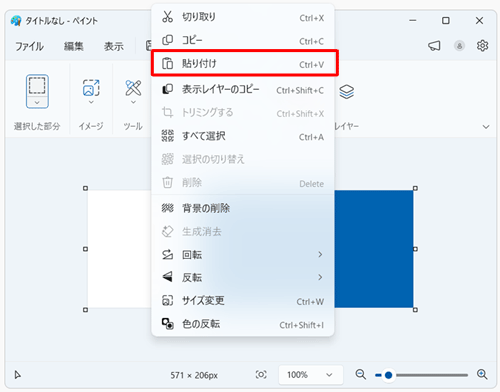500x392 pixels.
Task: Click the select-all icon beside すべて選択
Action: (167, 136)
